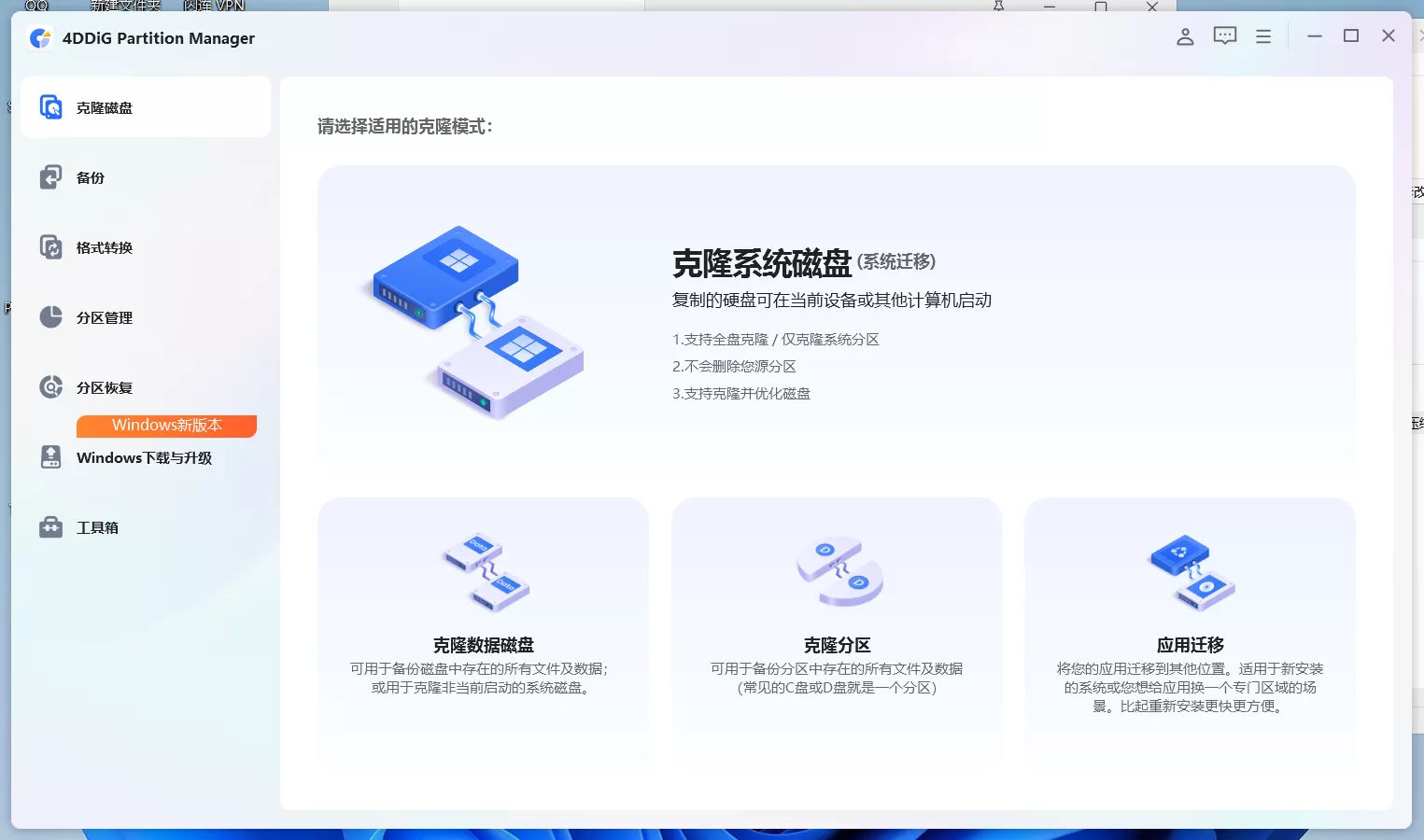Open the hamburger menu
Screen dimensions: 1424x840
click(x=1262, y=35)
